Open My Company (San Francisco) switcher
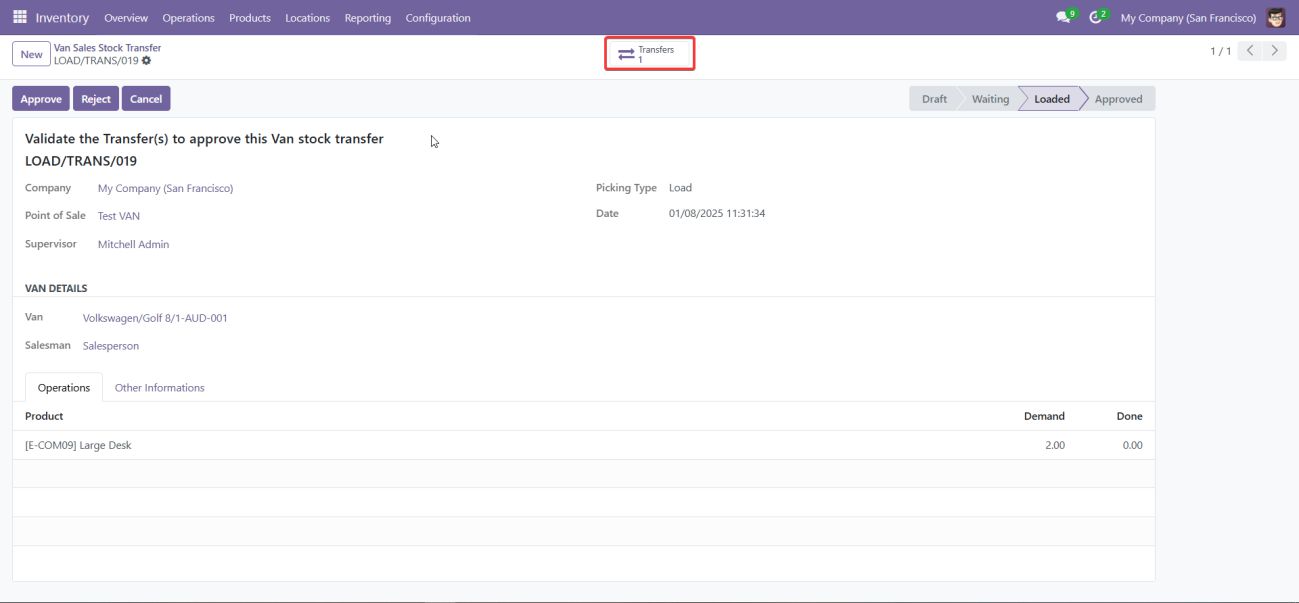Screen dimensions: 1299x603 1188,18
